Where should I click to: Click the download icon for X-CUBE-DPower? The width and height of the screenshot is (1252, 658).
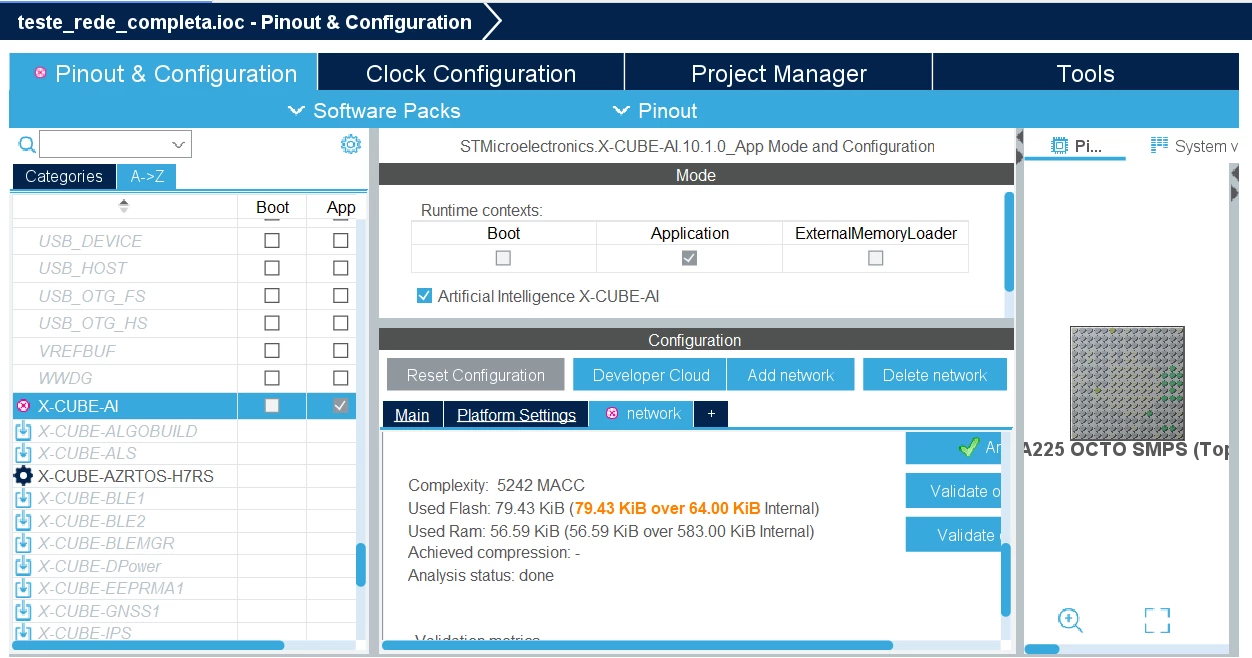(x=23, y=566)
